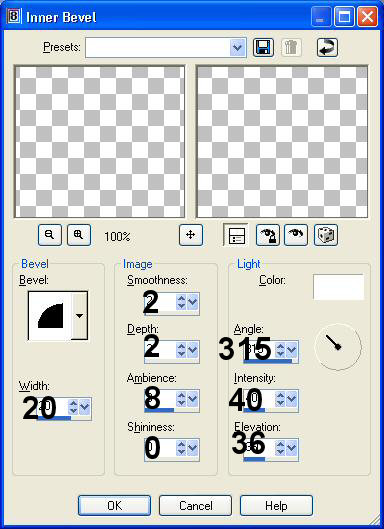
Task: Randomize parameters with the dice icon
Action: (326, 235)
